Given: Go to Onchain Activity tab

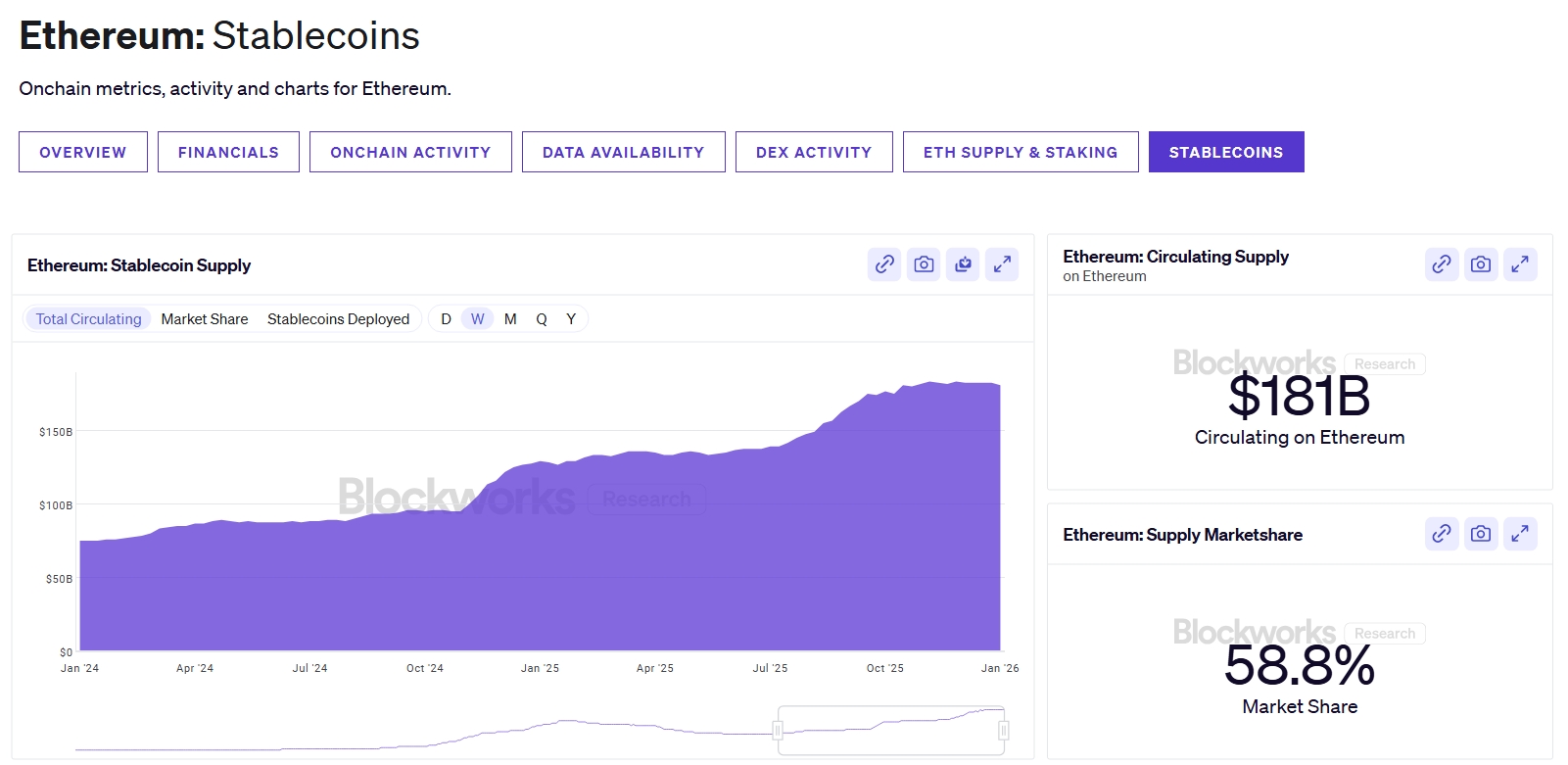Looking at the screenshot, I should coord(410,152).
